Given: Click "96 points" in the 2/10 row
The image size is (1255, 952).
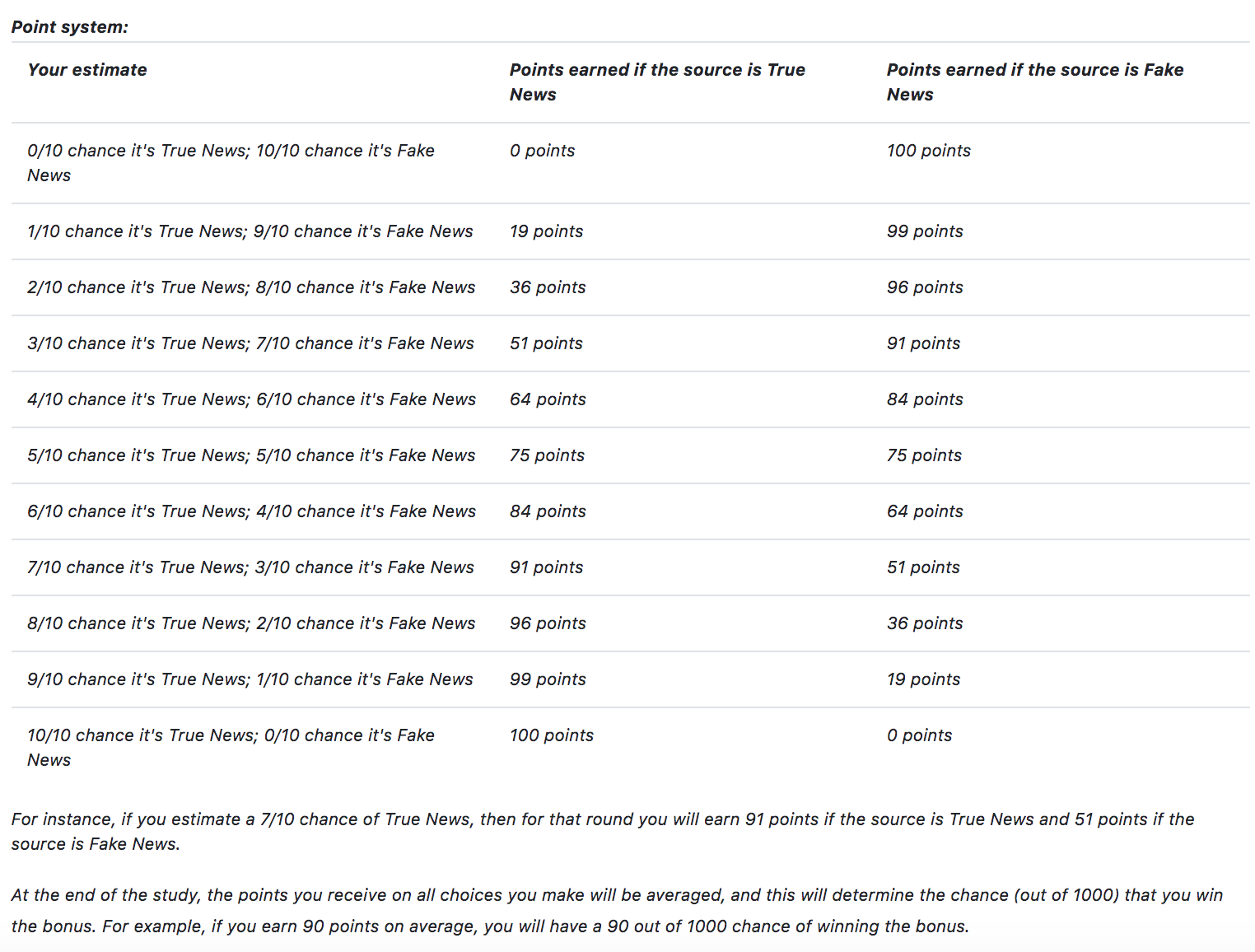Looking at the screenshot, I should pos(925,287).
